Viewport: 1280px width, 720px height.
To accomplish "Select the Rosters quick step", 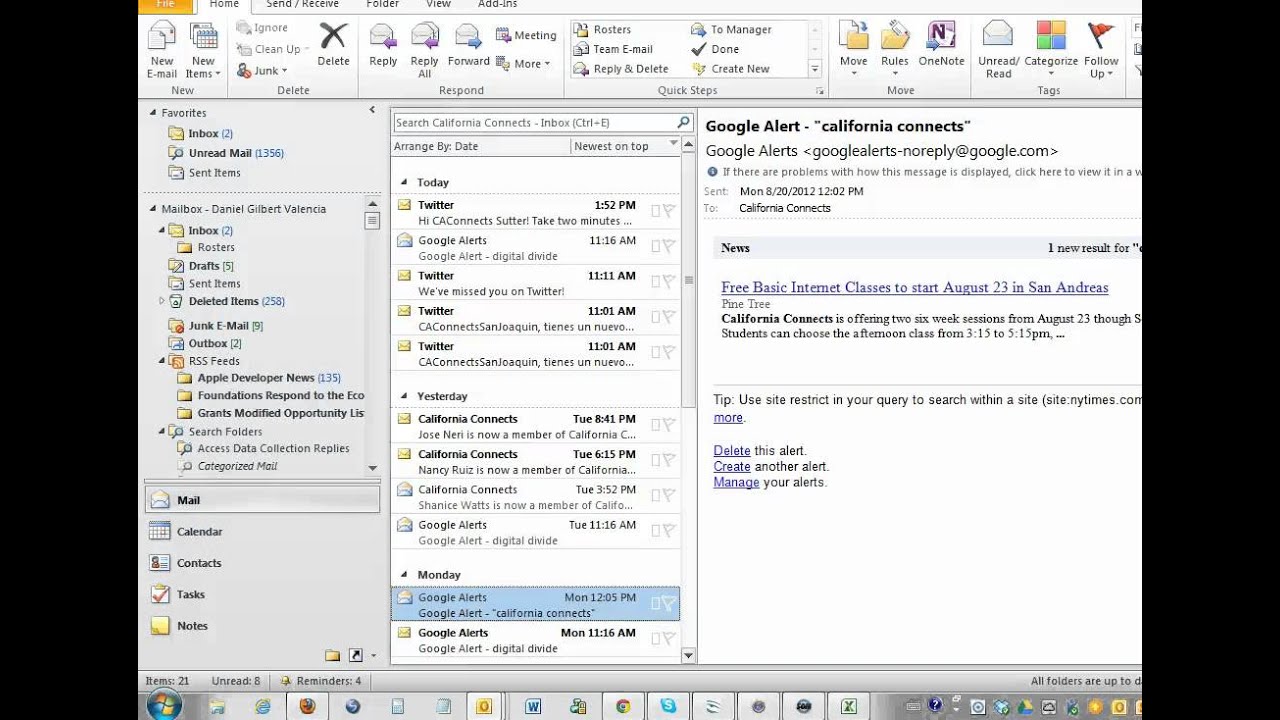I will pyautogui.click(x=602, y=30).
